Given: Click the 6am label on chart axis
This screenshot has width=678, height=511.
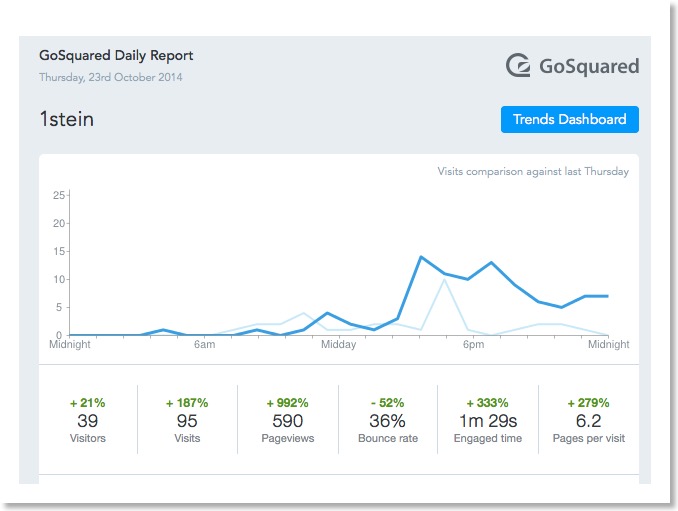Looking at the screenshot, I should point(204,345).
